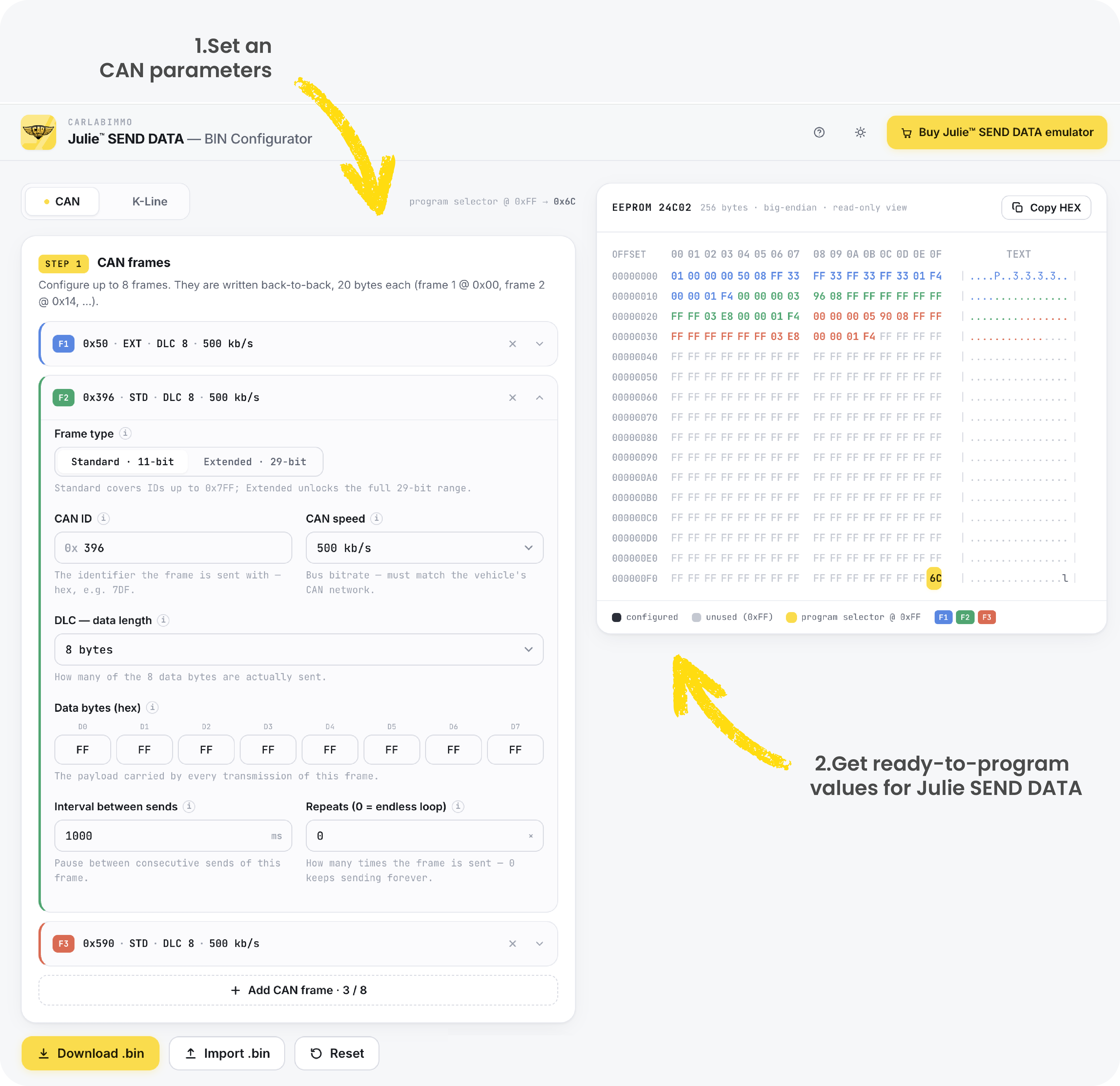Select Extended 29-bit frame type
The image size is (1120, 1086).
(255, 462)
